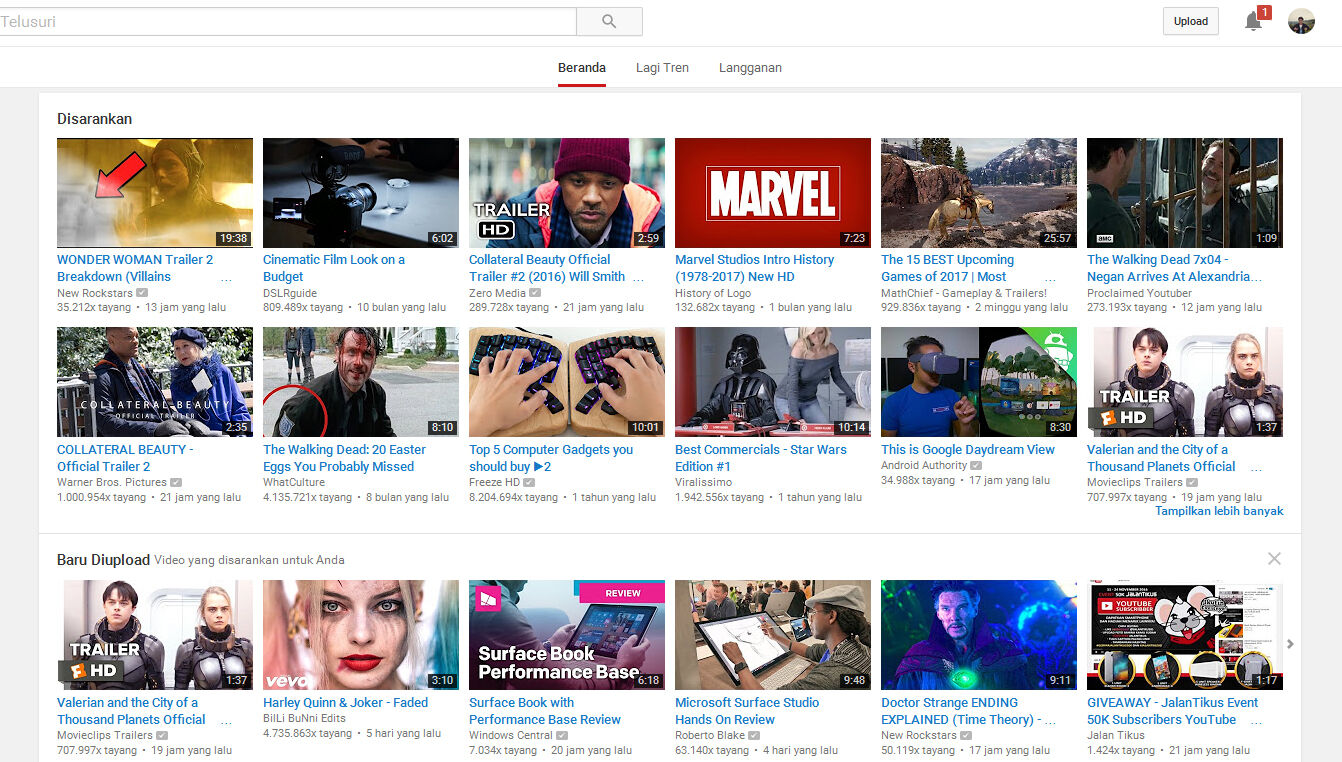Open the Top 5 Computer Gadgets thumbnail
This screenshot has width=1342, height=762.
(x=567, y=382)
